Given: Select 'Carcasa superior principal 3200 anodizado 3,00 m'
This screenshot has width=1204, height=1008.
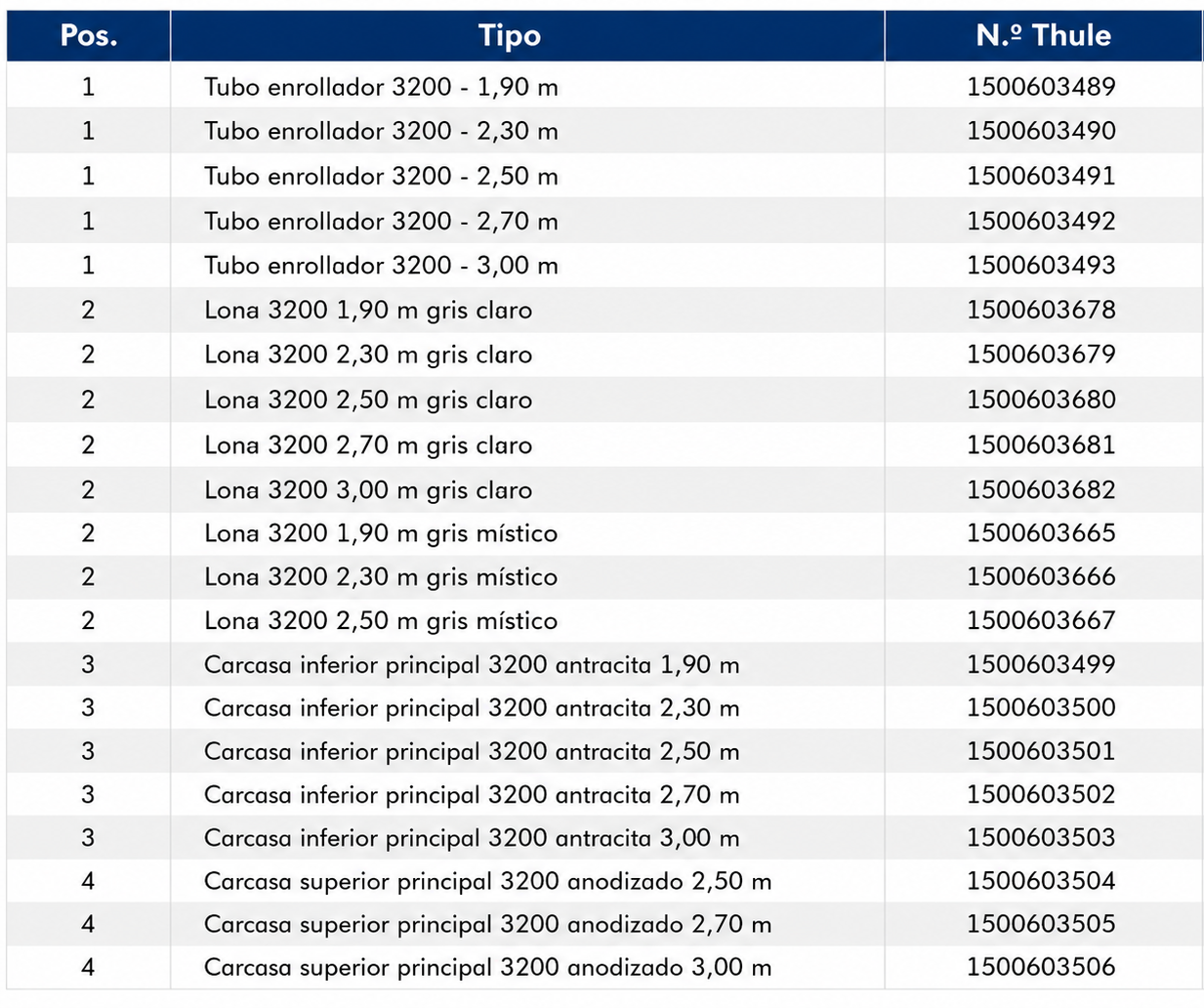Looking at the screenshot, I should pyautogui.click(x=488, y=968).
